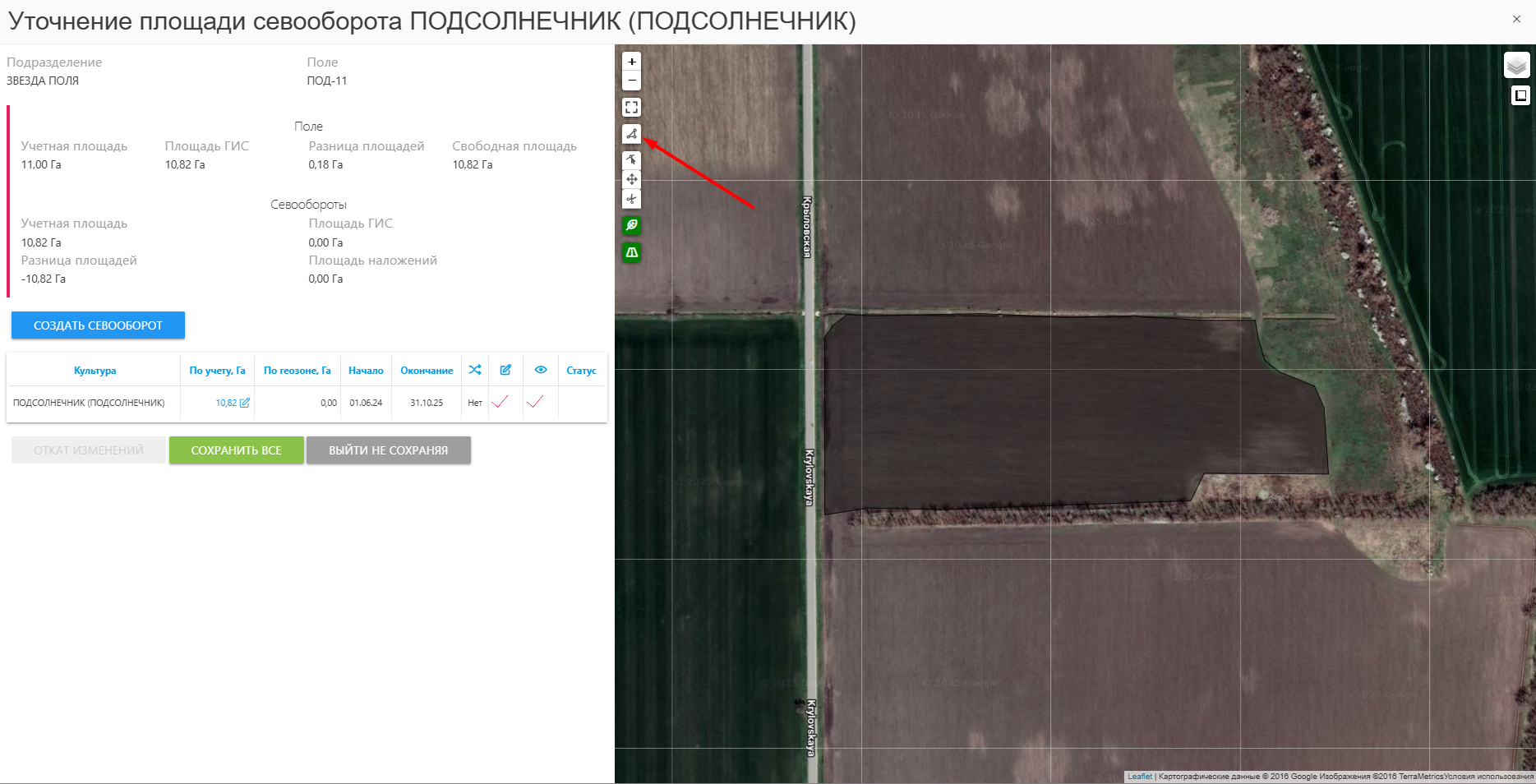The image size is (1536, 784).
Task: Zoom out on the map
Action: [631, 81]
